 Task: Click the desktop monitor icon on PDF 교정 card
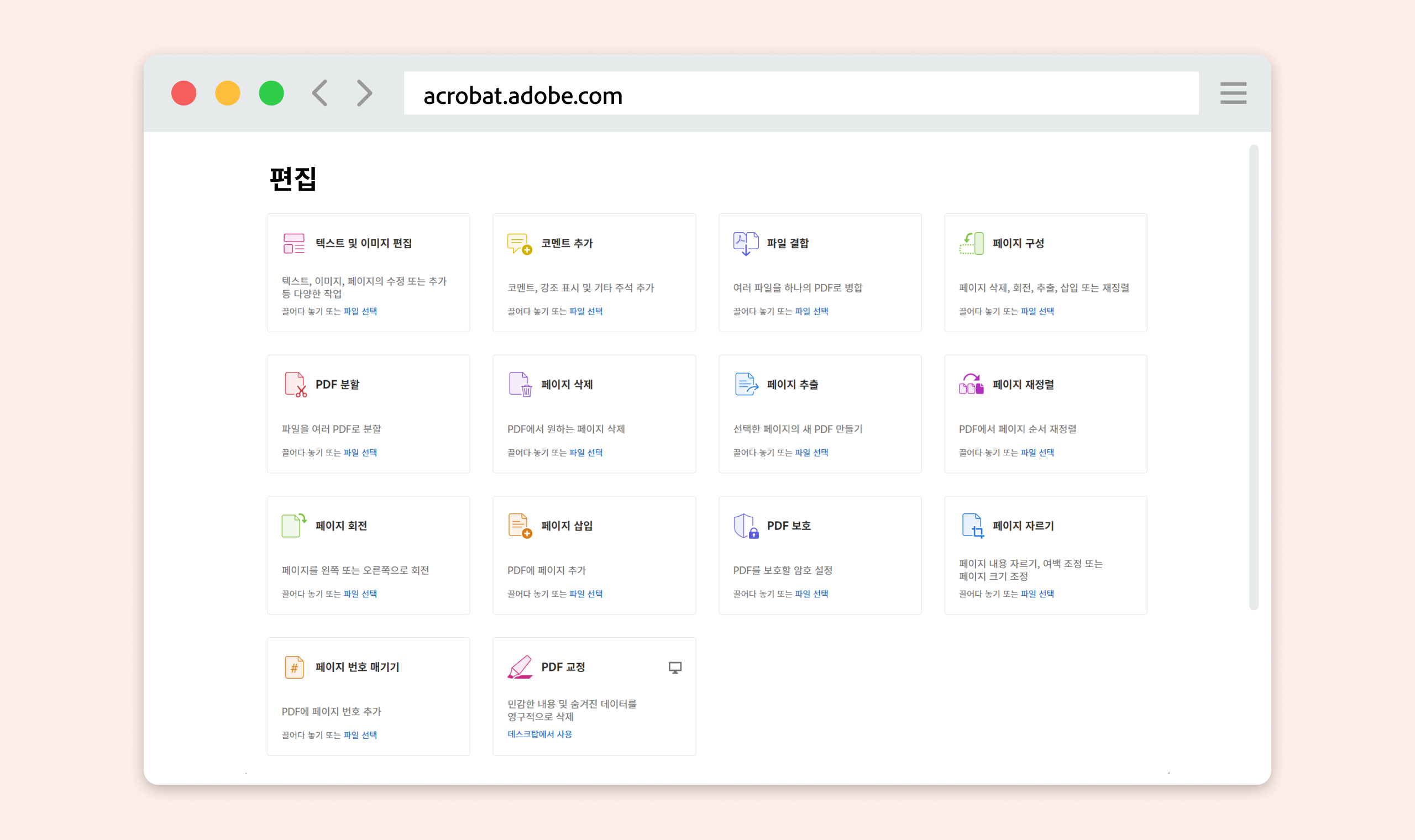pos(675,668)
